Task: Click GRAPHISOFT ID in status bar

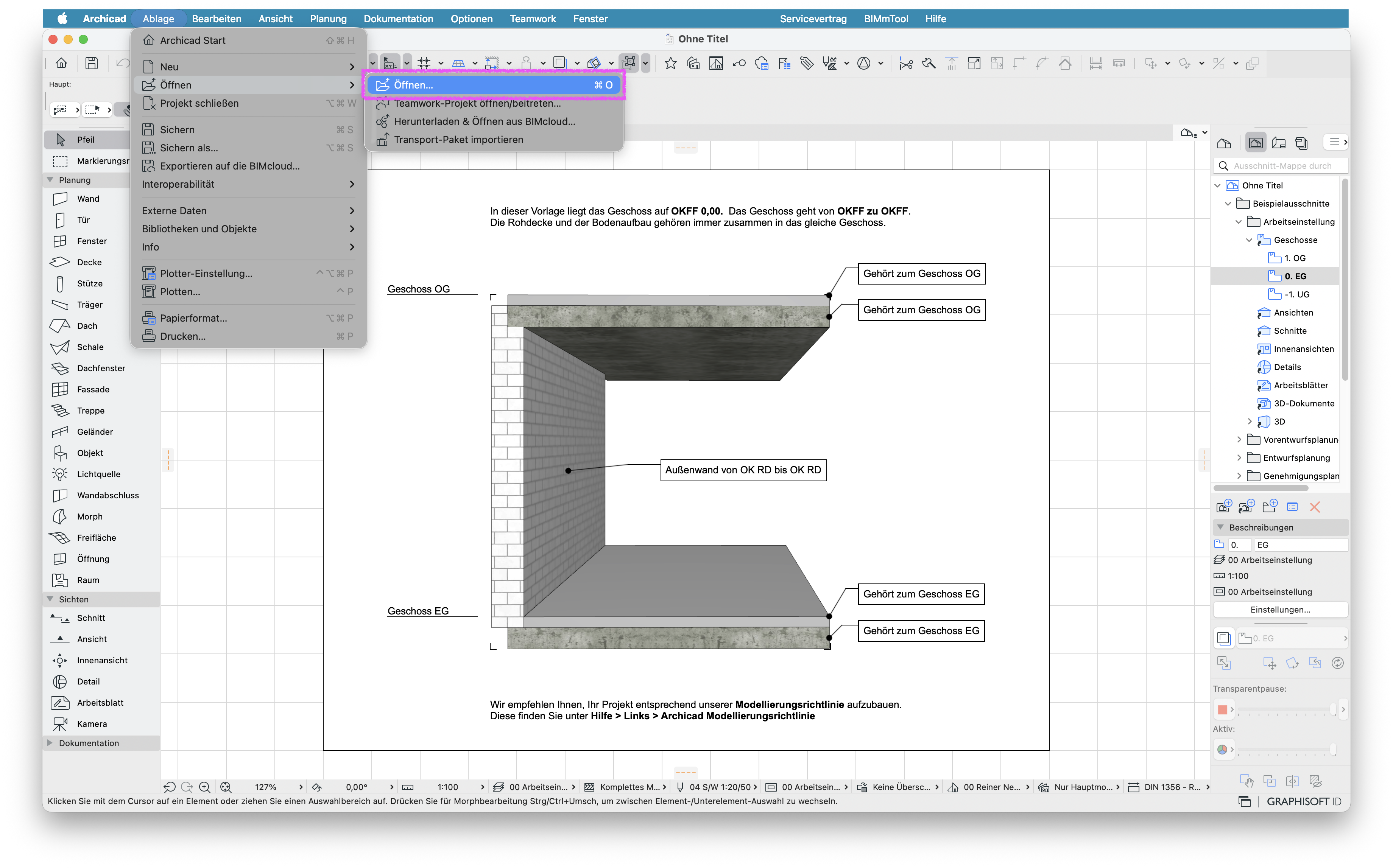Action: [x=1303, y=802]
